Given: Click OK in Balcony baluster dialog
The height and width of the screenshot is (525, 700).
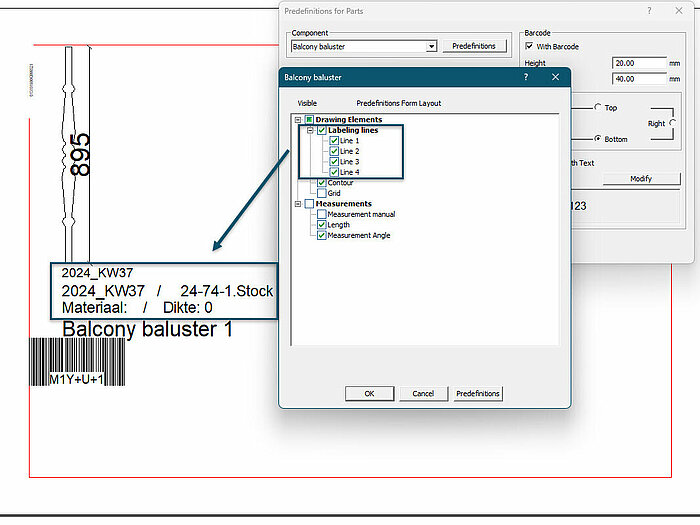Looking at the screenshot, I should pyautogui.click(x=369, y=394).
